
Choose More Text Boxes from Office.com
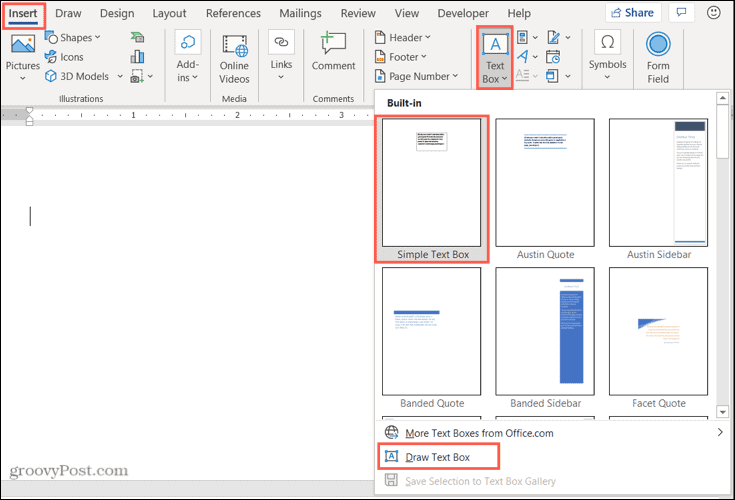click(479, 433)
